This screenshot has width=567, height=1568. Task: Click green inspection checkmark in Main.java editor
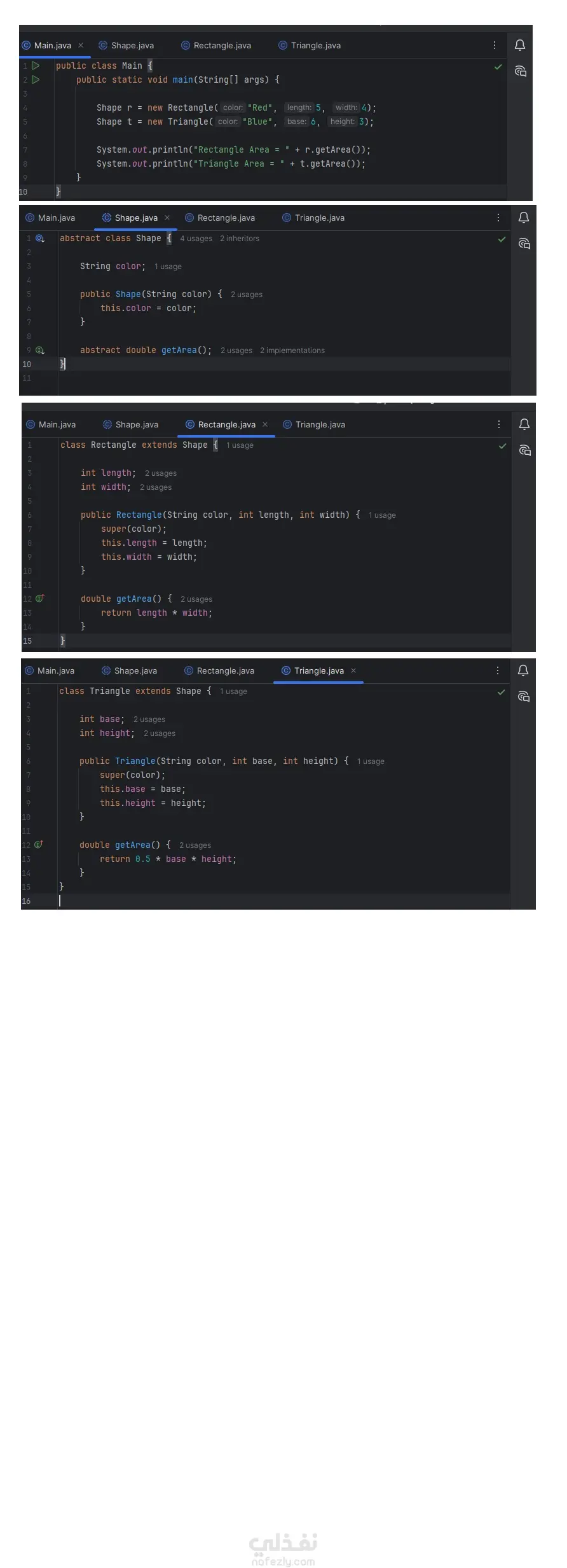click(498, 67)
